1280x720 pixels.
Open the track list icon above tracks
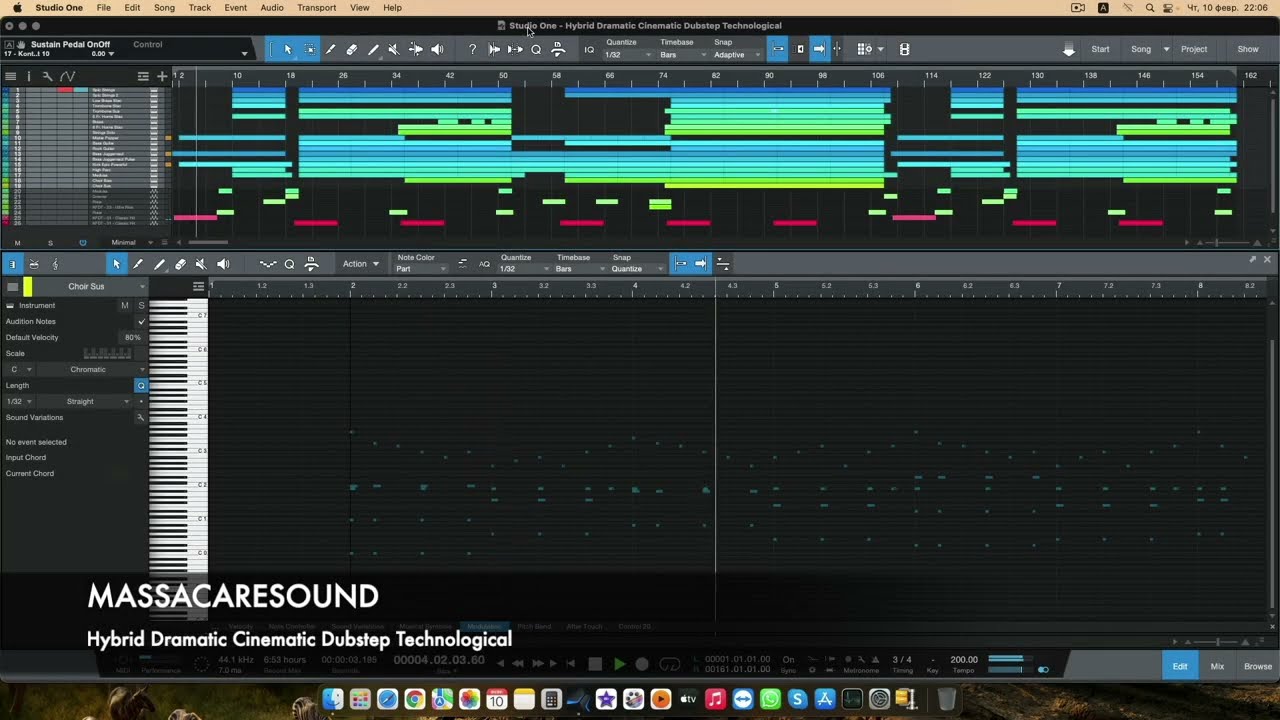click(10, 76)
